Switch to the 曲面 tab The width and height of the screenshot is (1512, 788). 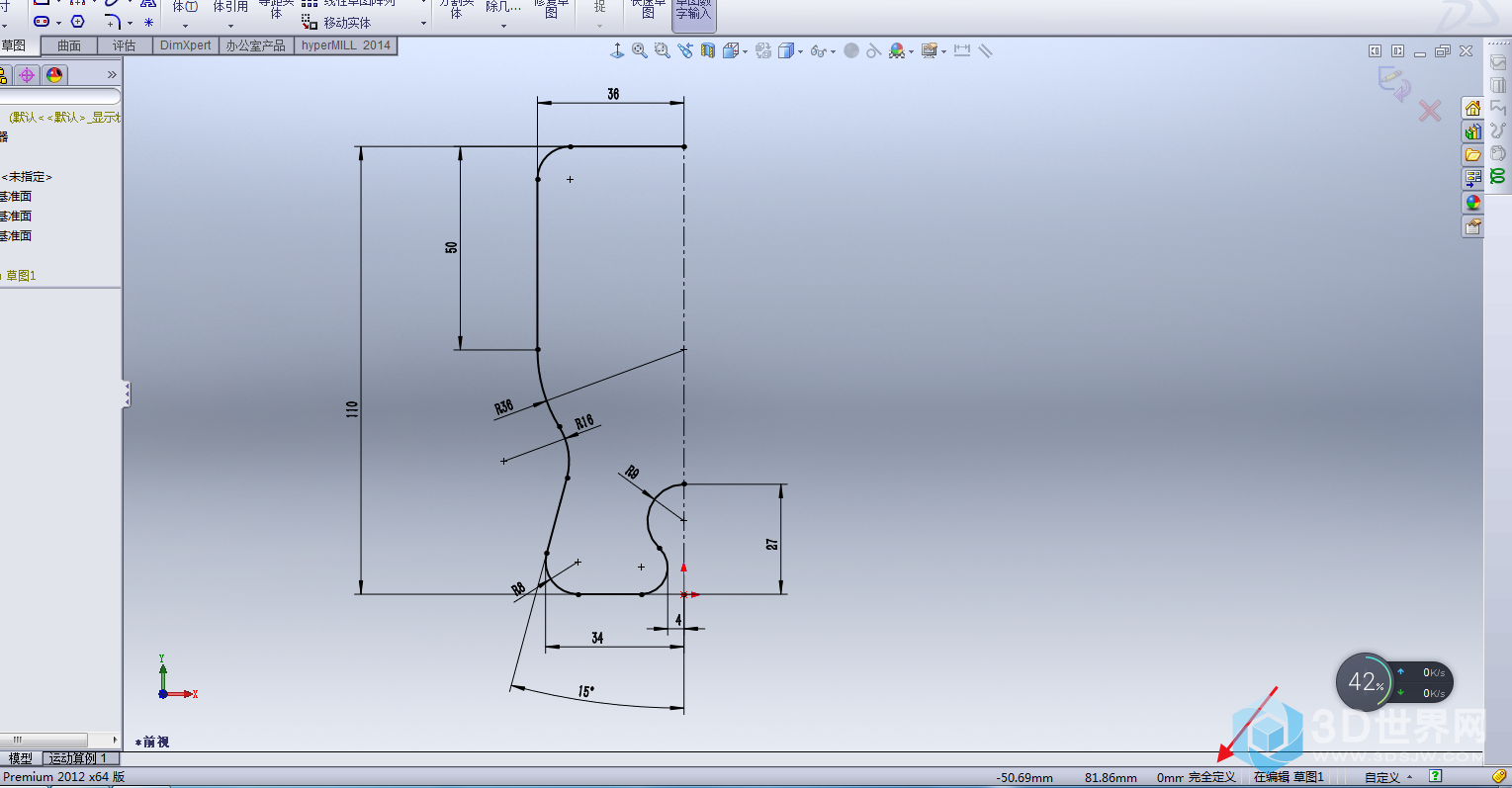[x=69, y=45]
